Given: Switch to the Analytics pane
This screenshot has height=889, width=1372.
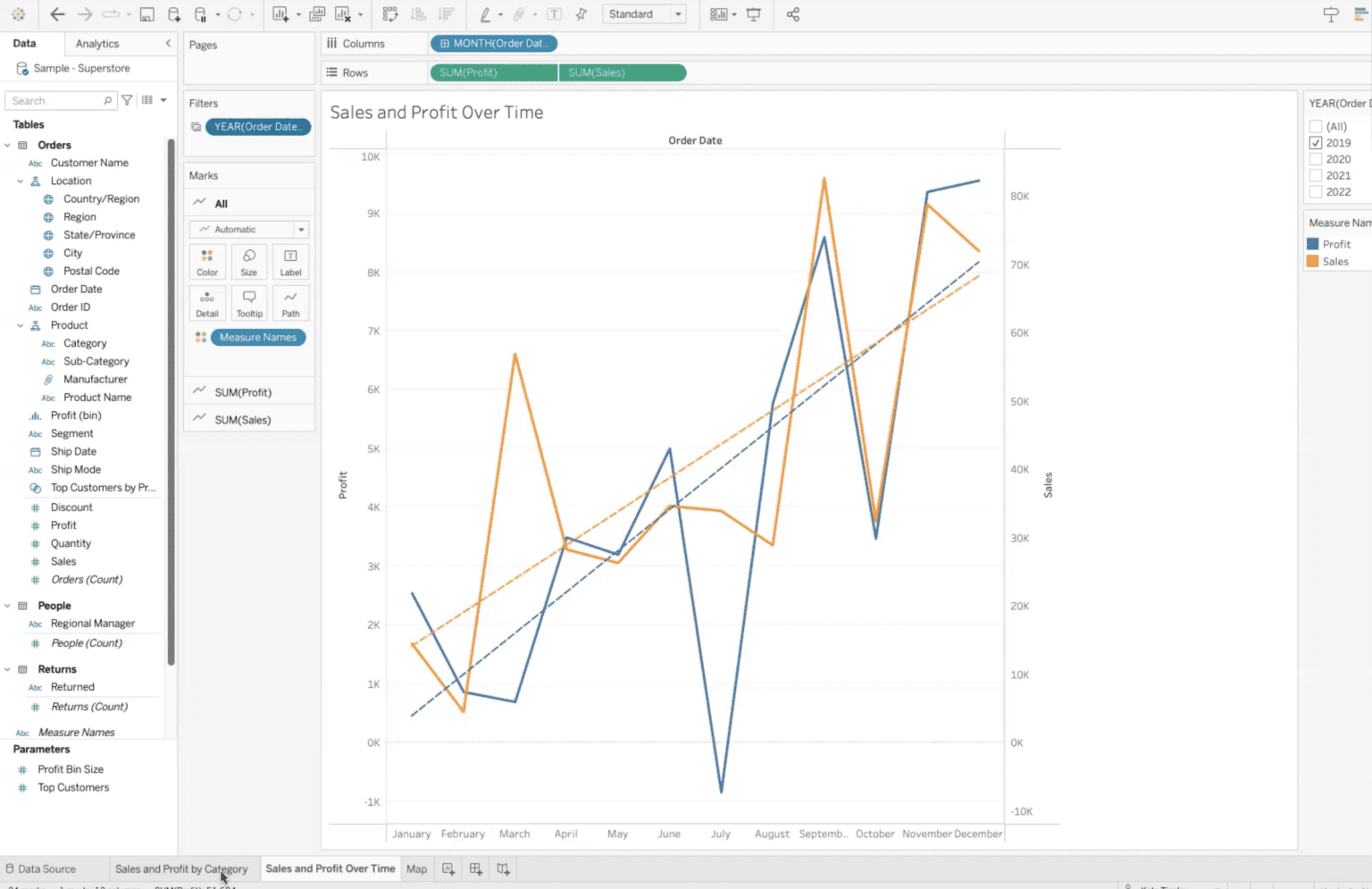Looking at the screenshot, I should pos(96,43).
